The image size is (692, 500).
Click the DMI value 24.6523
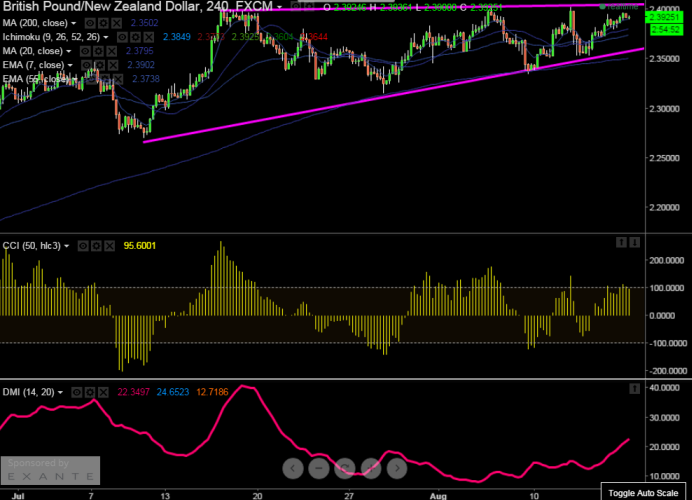tap(173, 392)
